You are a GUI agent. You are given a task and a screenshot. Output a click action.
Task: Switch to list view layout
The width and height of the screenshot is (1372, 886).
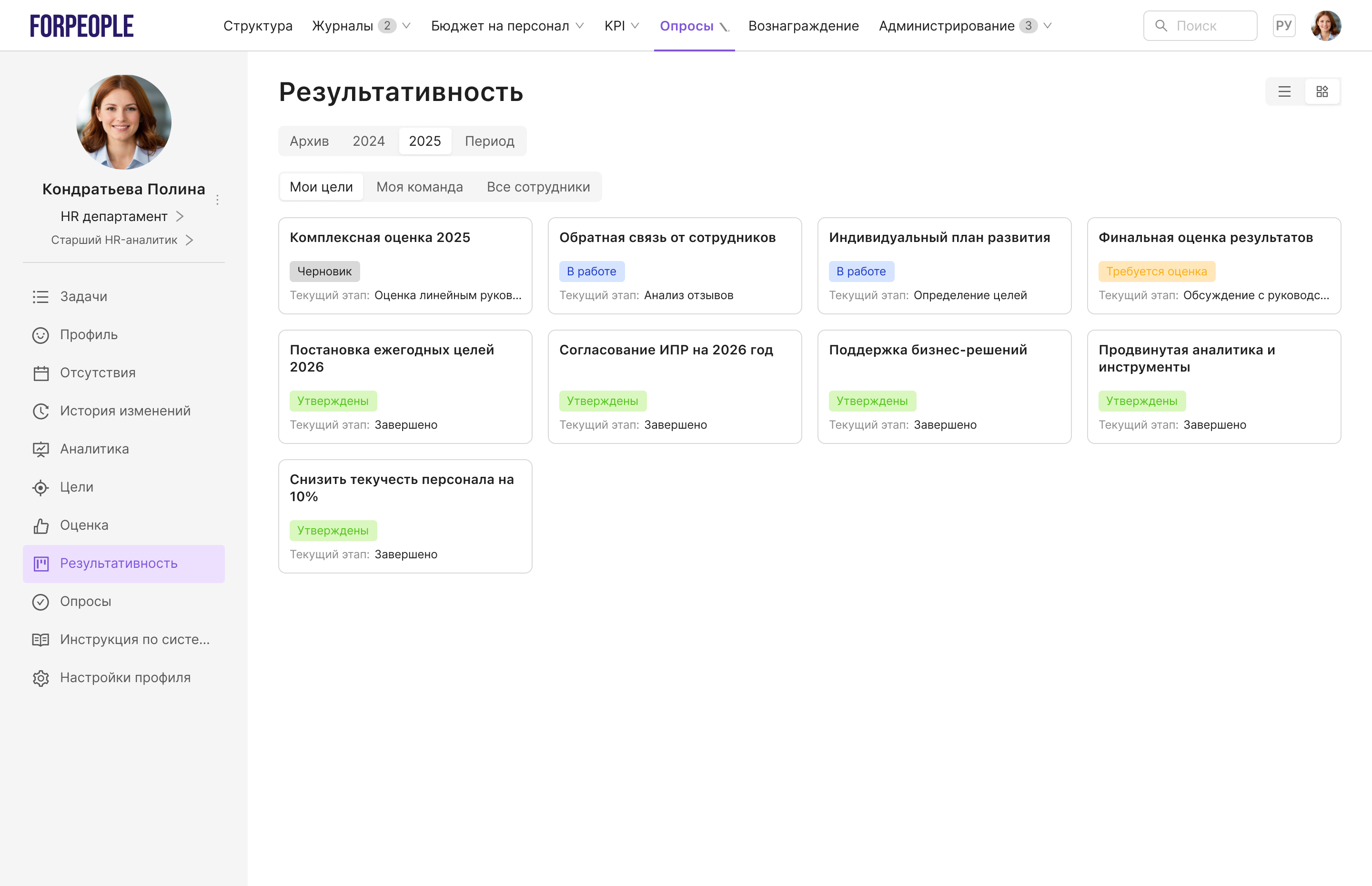coord(1284,91)
